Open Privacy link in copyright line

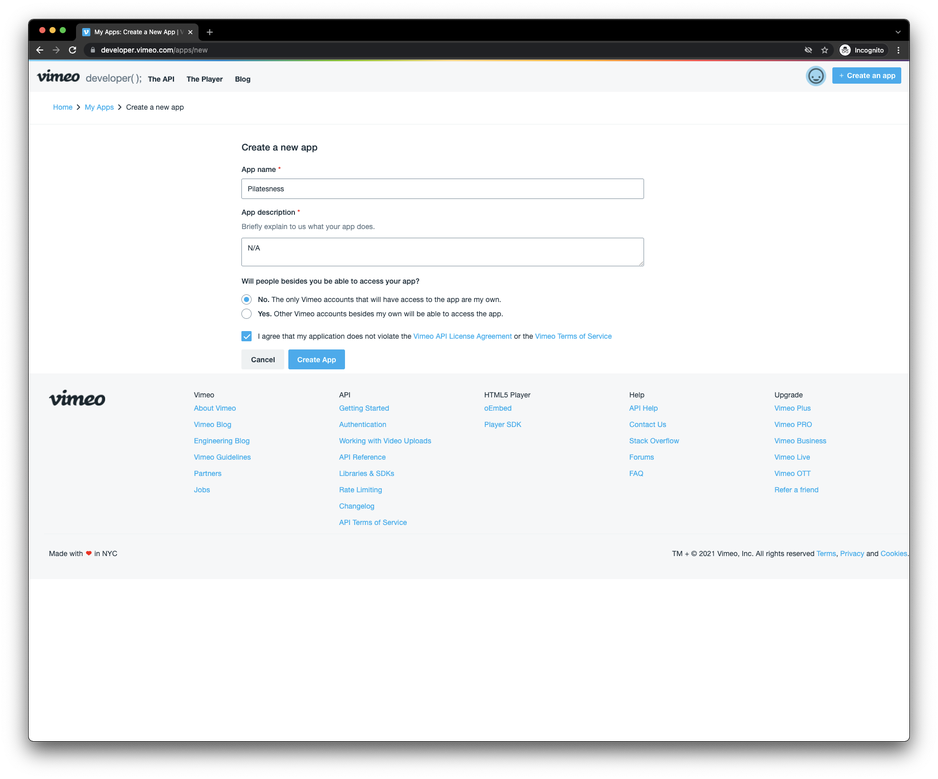pyautogui.click(x=852, y=553)
